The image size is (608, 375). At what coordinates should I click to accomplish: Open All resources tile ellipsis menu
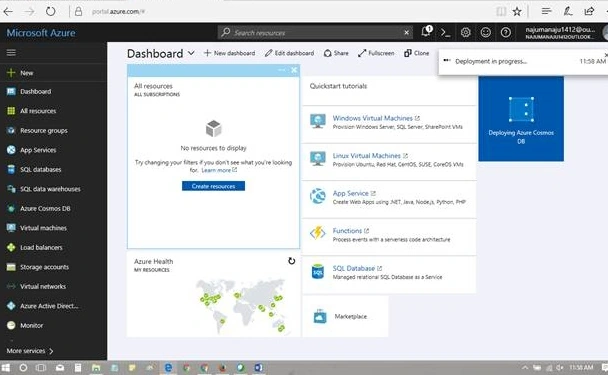[x=282, y=70]
